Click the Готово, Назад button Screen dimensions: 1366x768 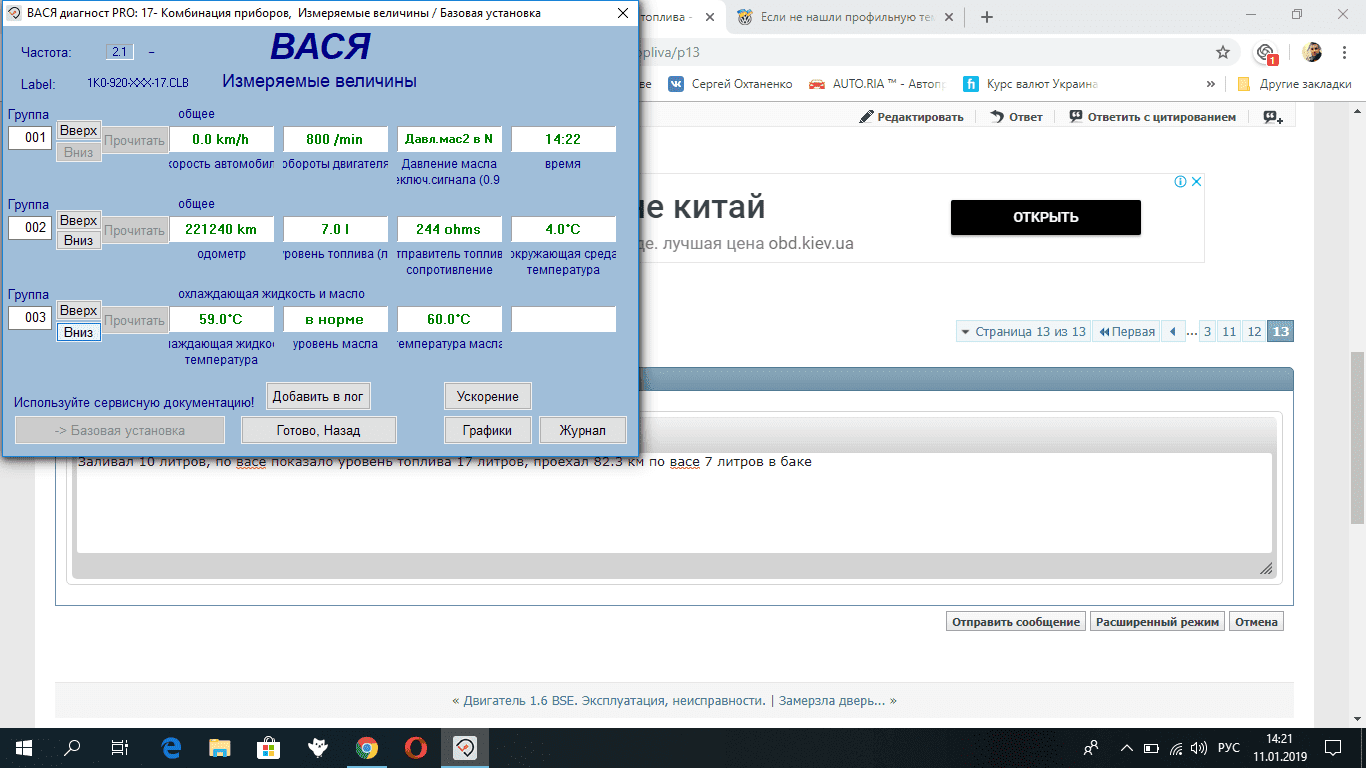pos(319,430)
